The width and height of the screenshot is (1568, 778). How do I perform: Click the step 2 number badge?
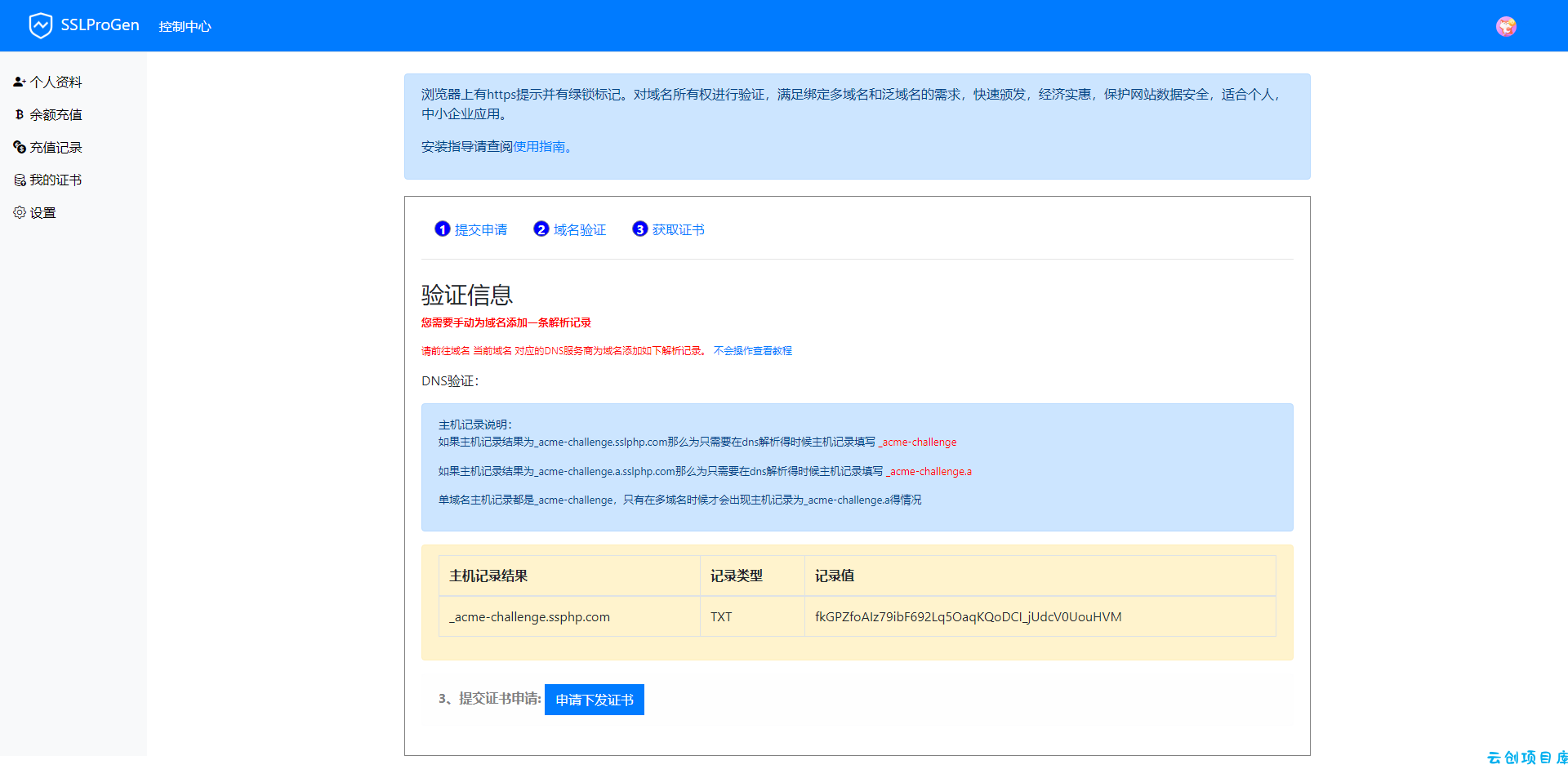(541, 229)
